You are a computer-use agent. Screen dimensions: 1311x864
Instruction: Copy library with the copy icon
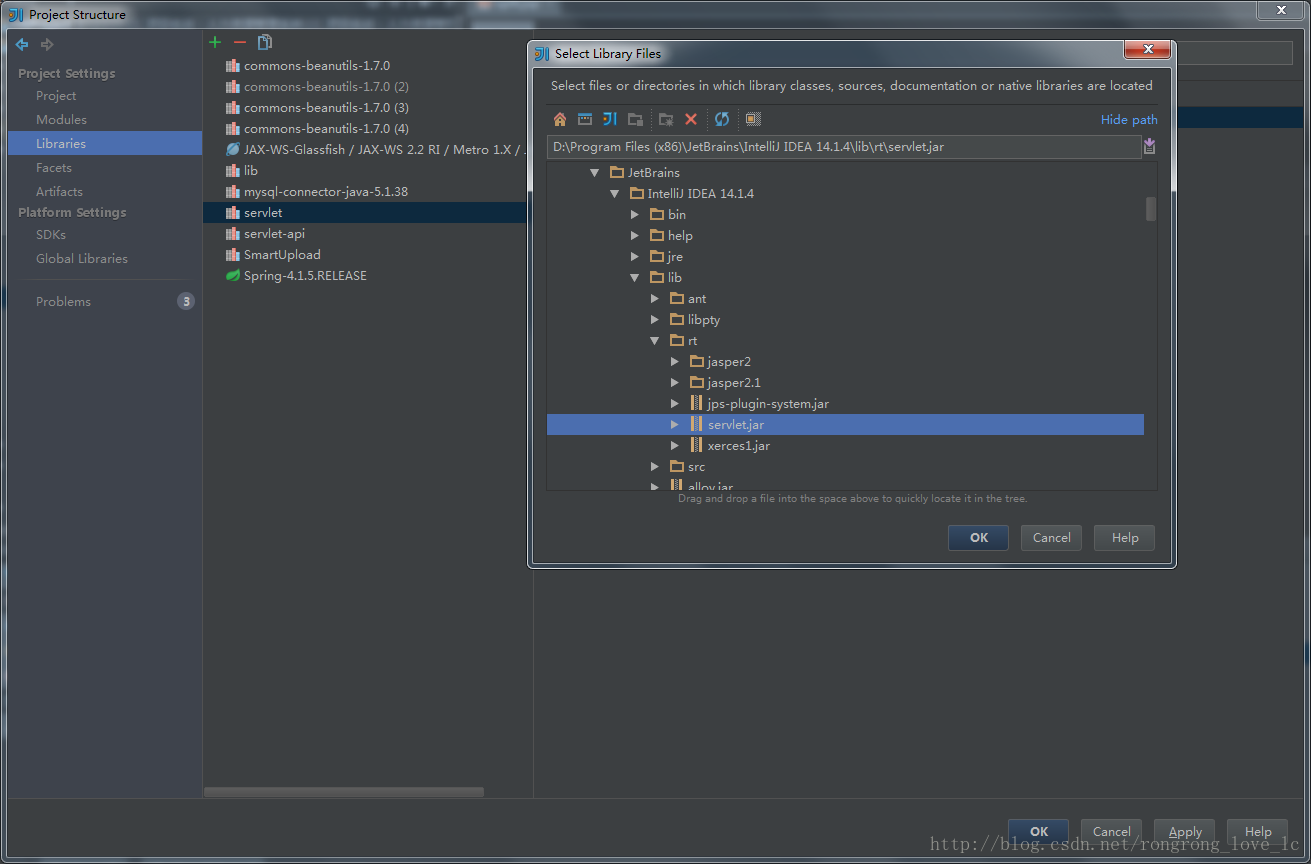pyautogui.click(x=265, y=42)
